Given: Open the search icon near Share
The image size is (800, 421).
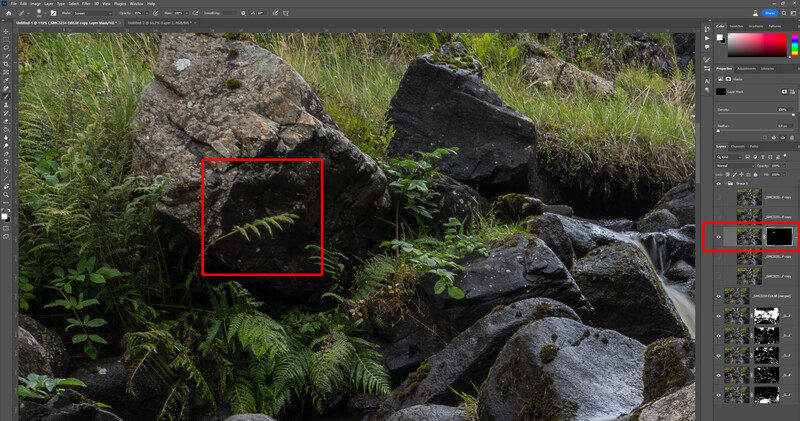Looking at the screenshot, I should [x=784, y=13].
